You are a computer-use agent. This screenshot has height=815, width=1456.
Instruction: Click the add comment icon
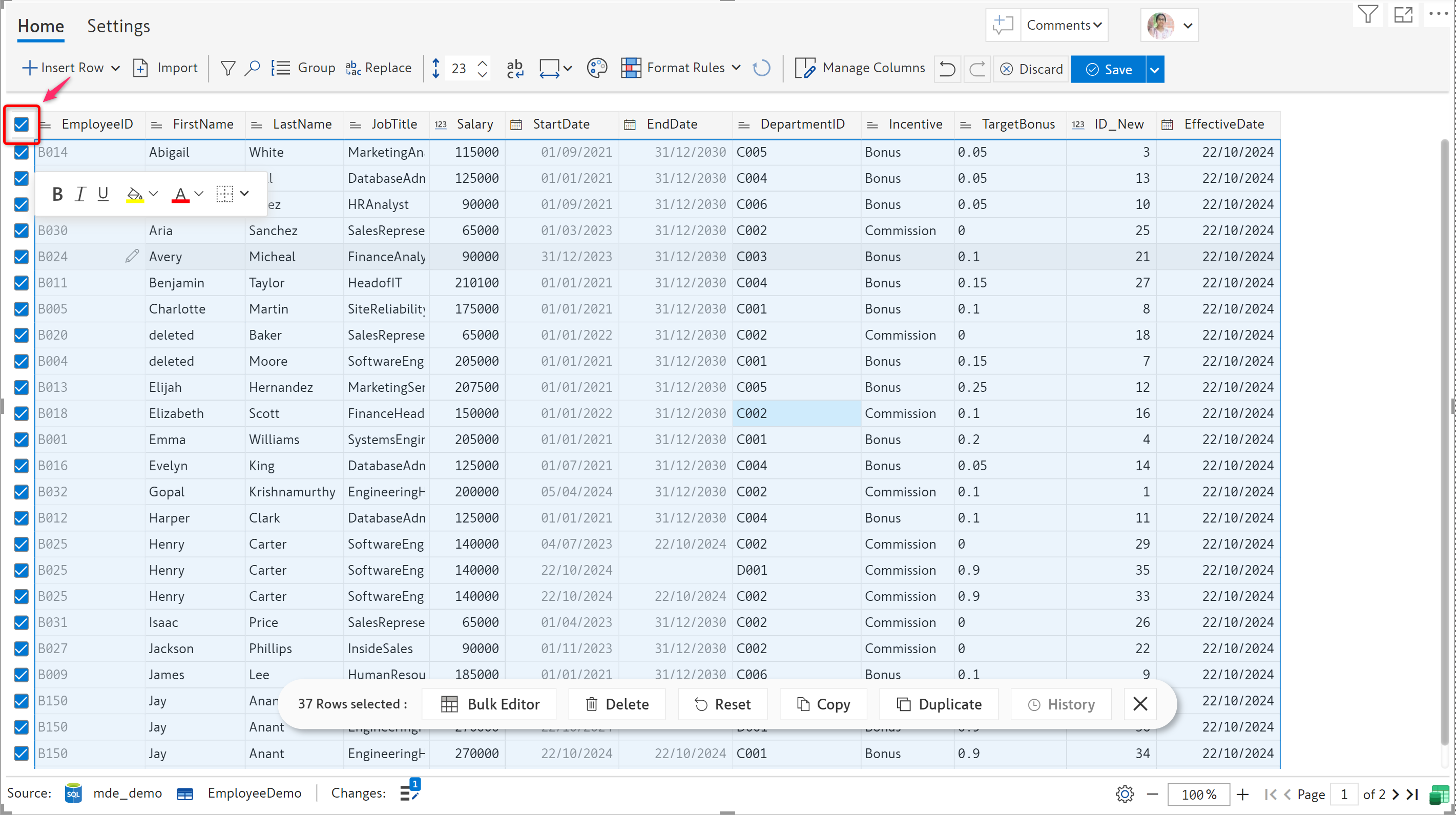tap(1003, 26)
